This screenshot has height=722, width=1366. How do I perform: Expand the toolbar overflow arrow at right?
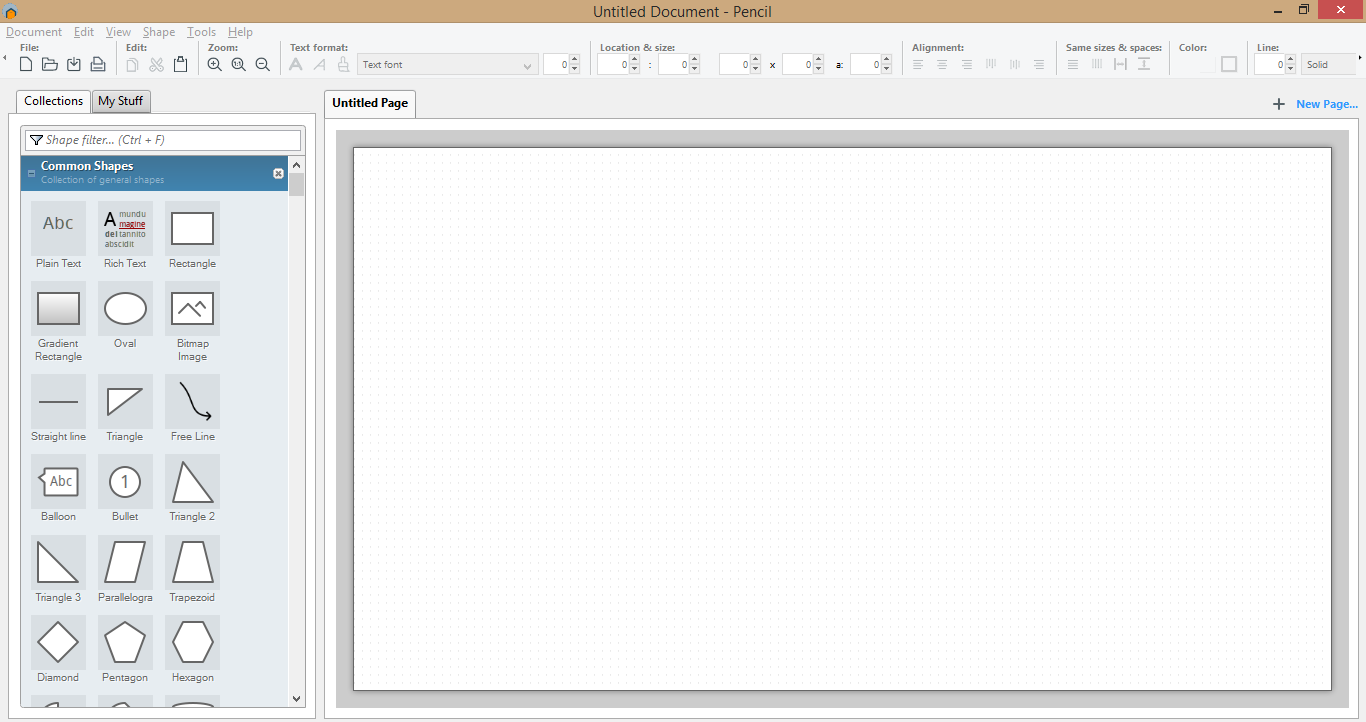(1360, 59)
